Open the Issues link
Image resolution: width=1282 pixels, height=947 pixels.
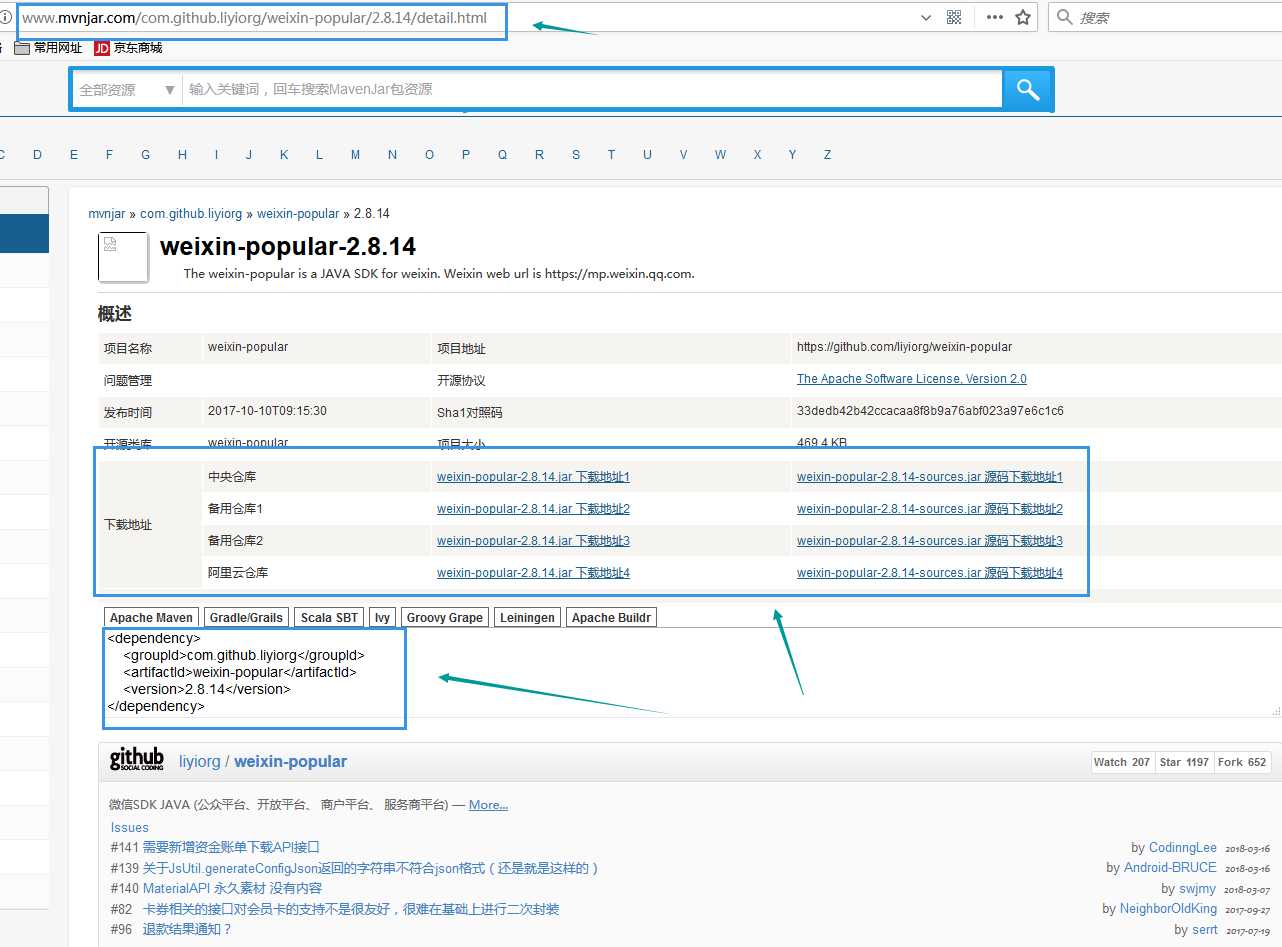click(x=130, y=827)
